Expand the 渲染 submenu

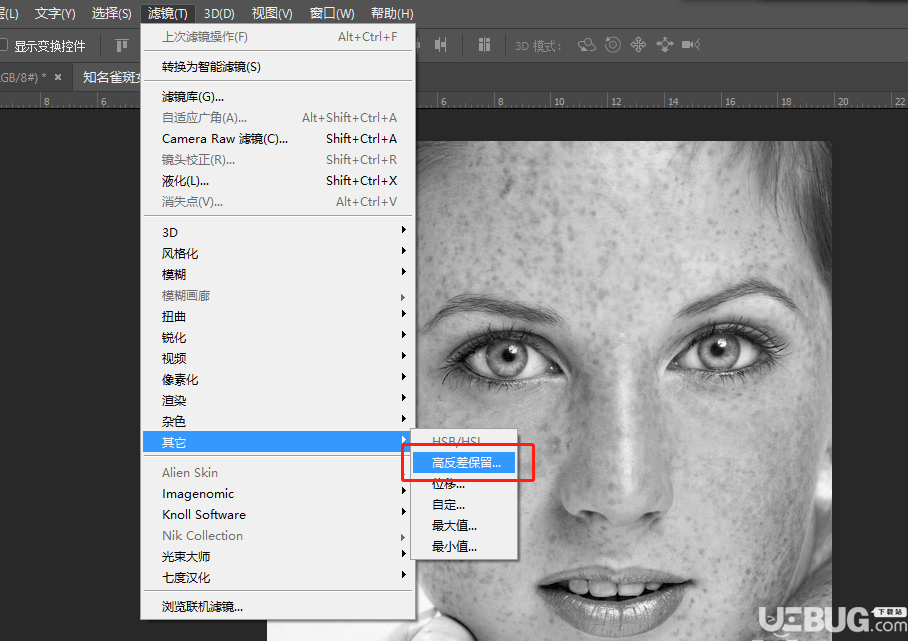pyautogui.click(x=279, y=400)
